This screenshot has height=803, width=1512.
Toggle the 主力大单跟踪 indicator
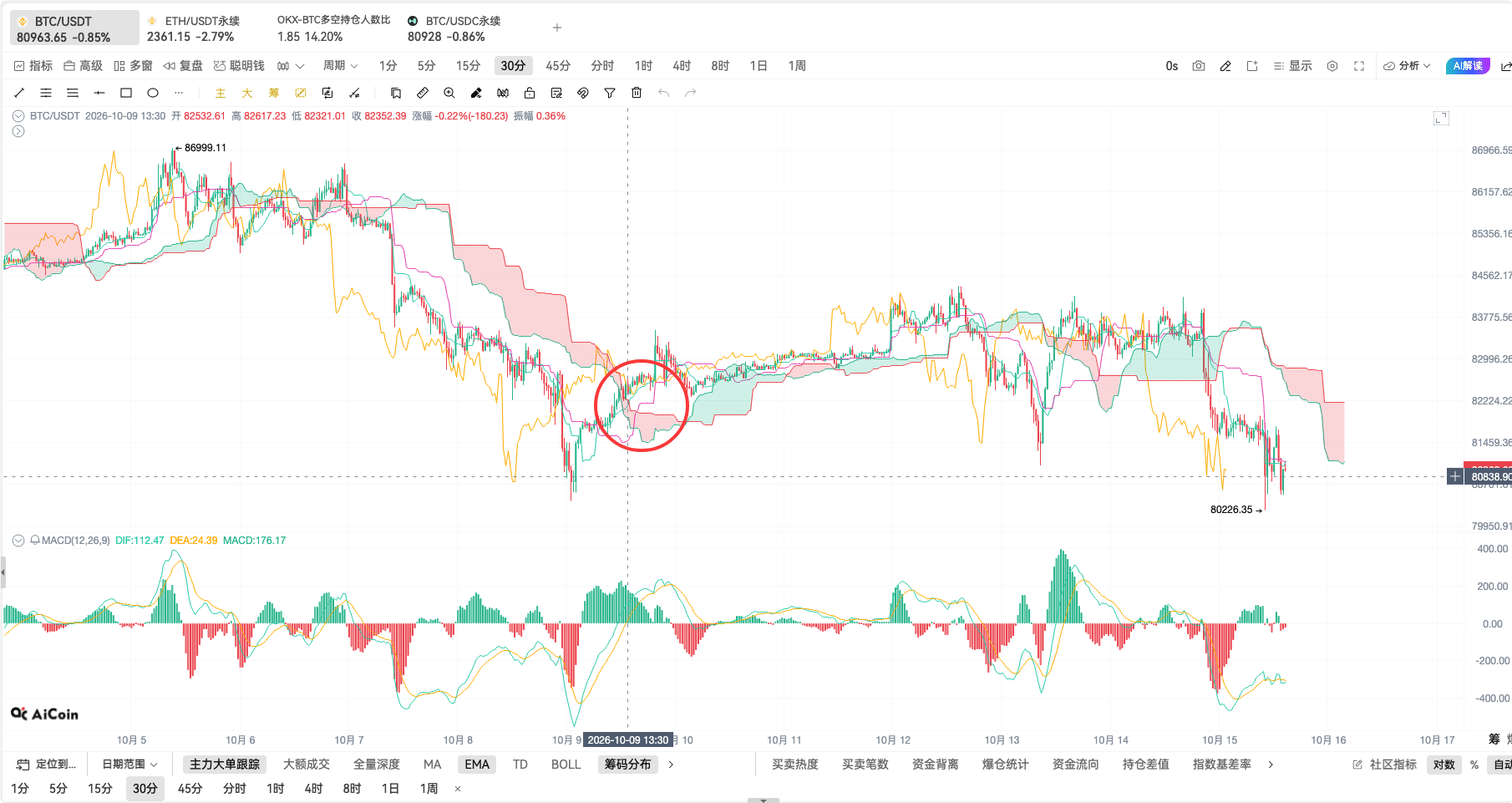[225, 764]
